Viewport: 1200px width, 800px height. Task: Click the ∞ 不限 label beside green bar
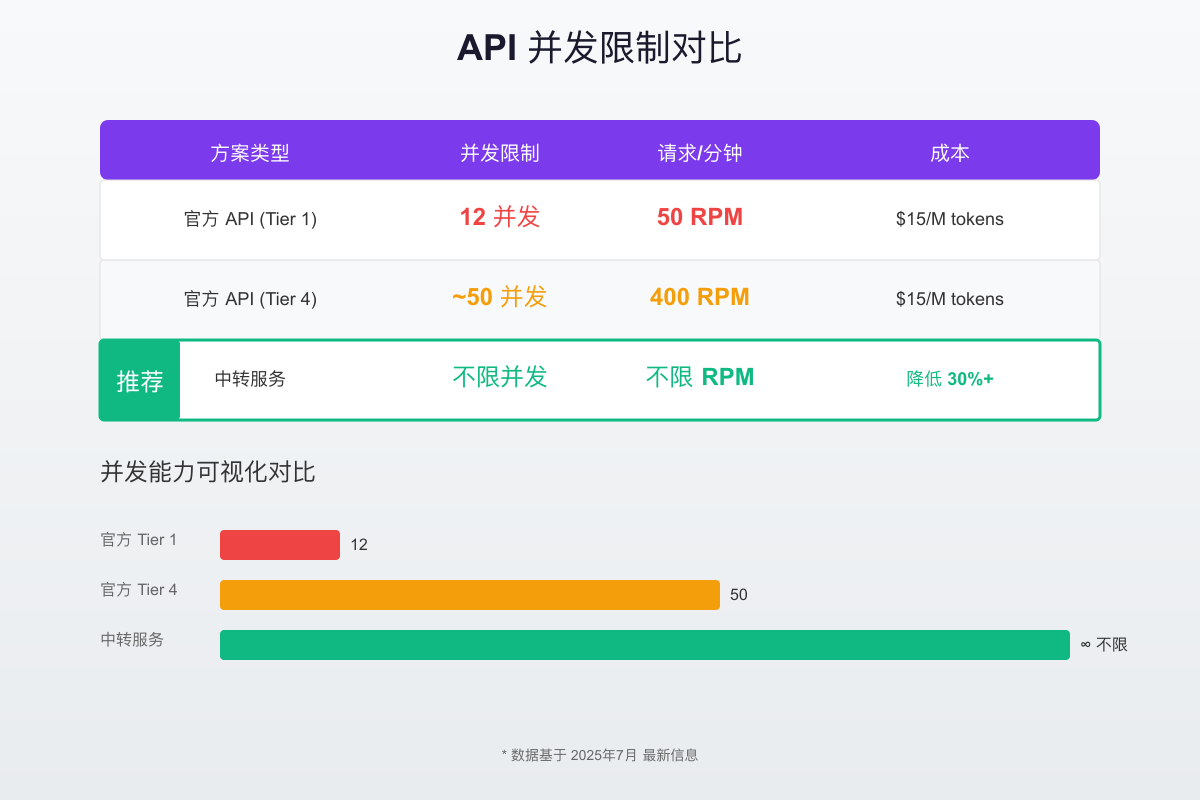(x=1104, y=644)
